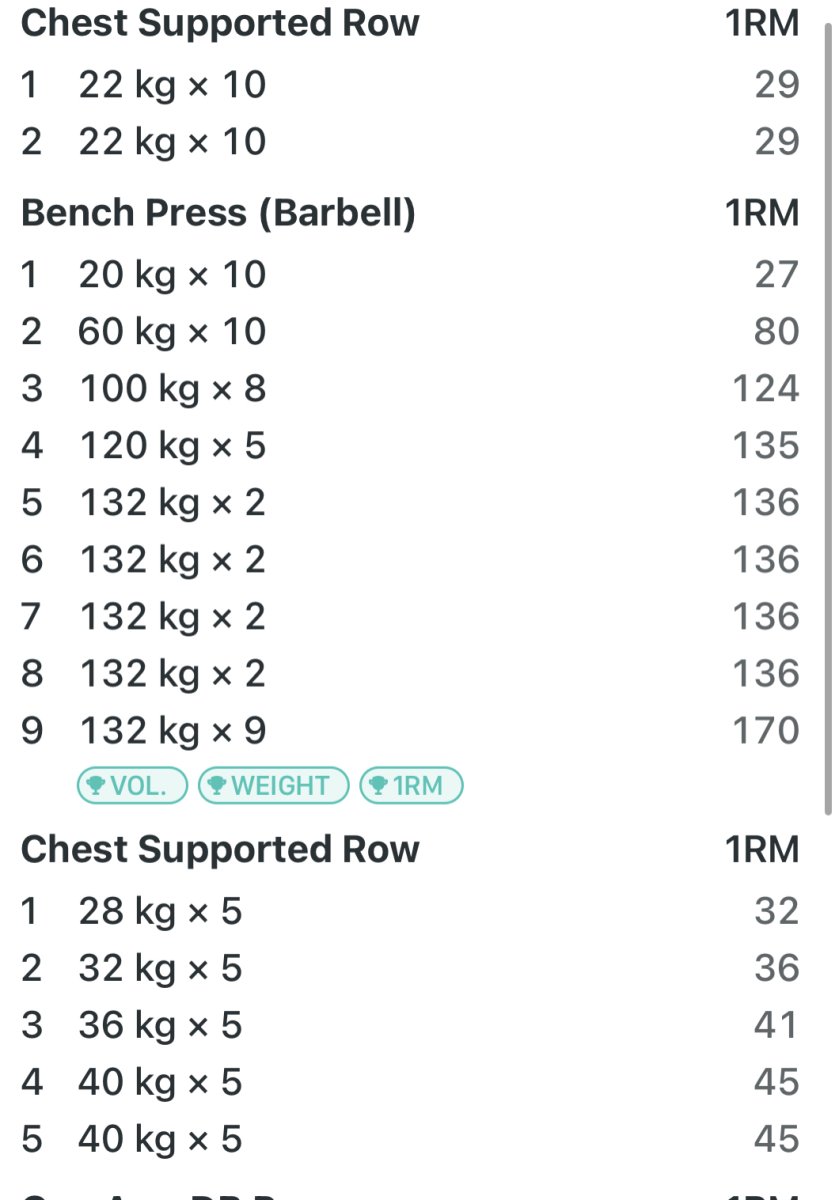Select row set 28 kg × 5
The height and width of the screenshot is (1200, 839).
pyautogui.click(x=160, y=911)
